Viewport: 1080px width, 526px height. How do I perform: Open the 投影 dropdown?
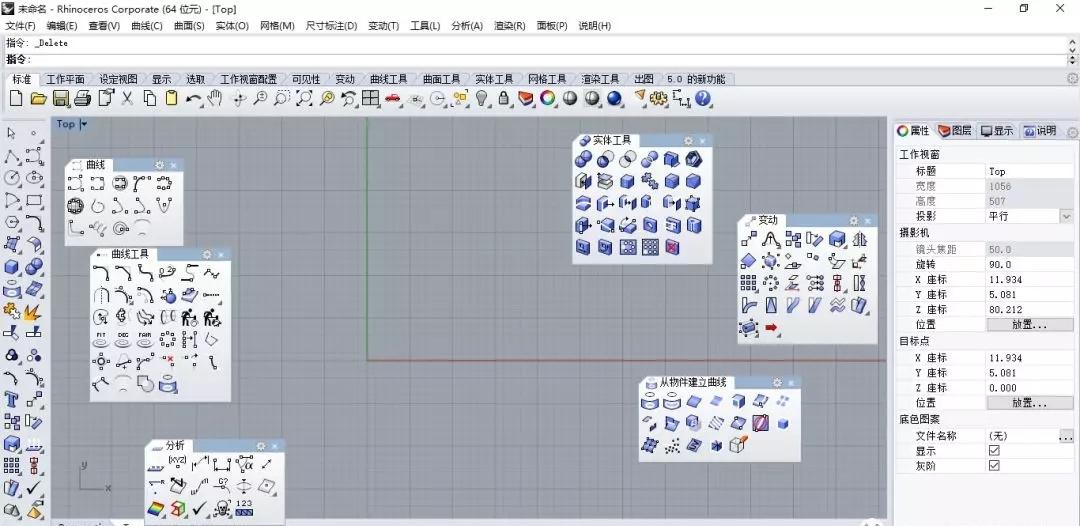[1067, 216]
